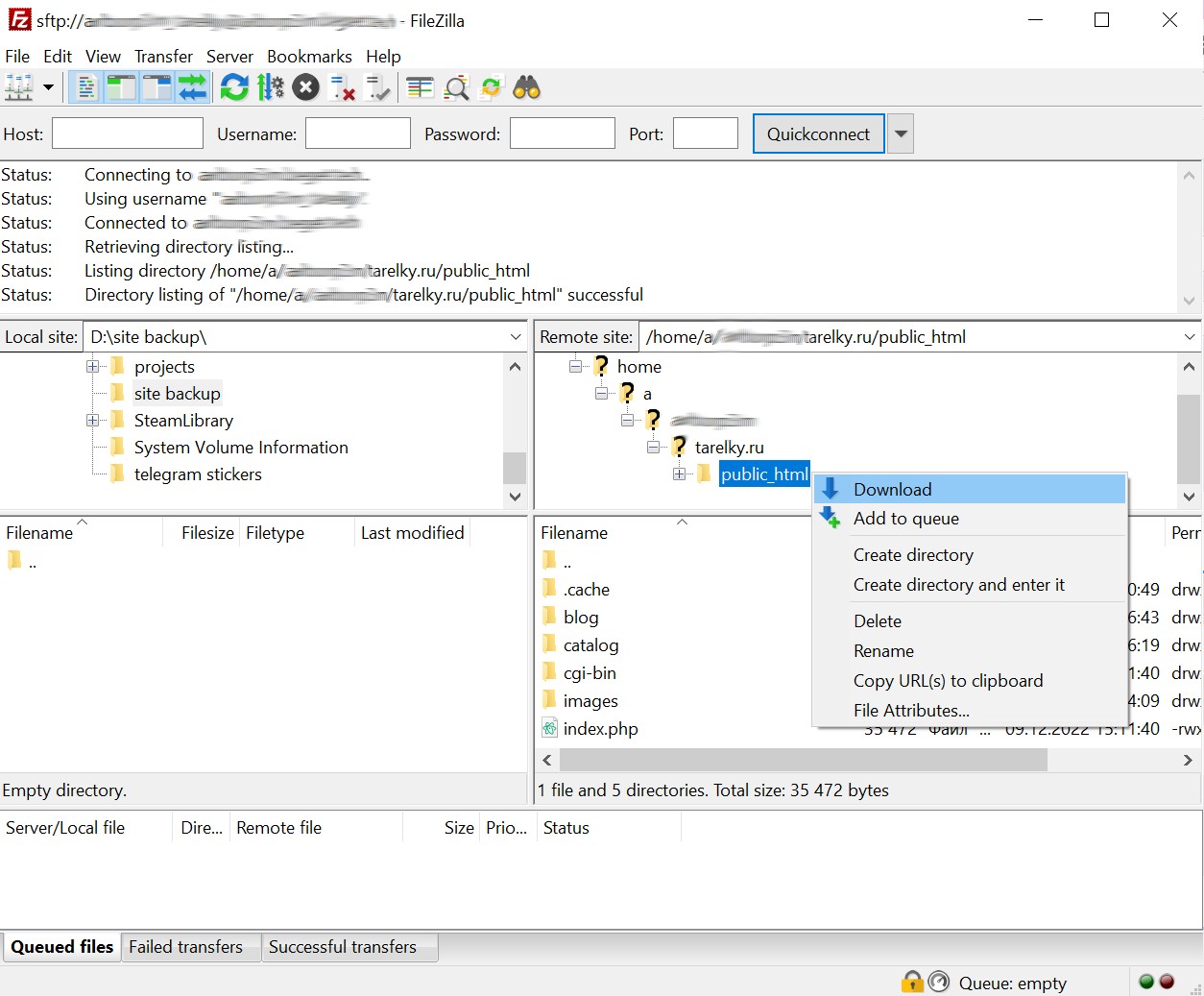The image size is (1204, 996).
Task: Open the directory listing filters icon
Action: coord(420,88)
